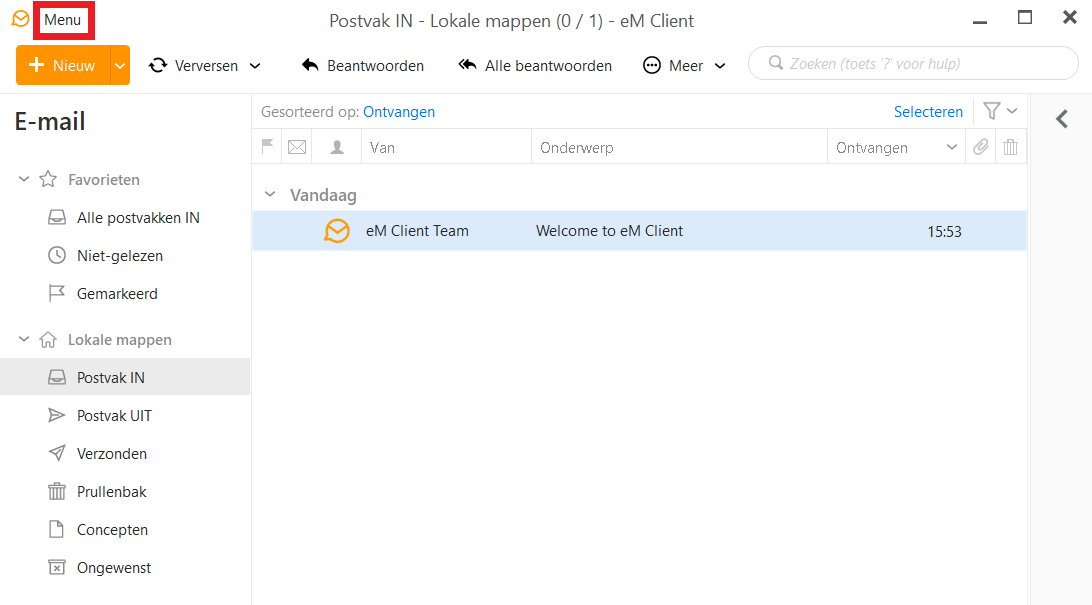
Task: Sort by the attachment paperclip column
Action: (981, 147)
